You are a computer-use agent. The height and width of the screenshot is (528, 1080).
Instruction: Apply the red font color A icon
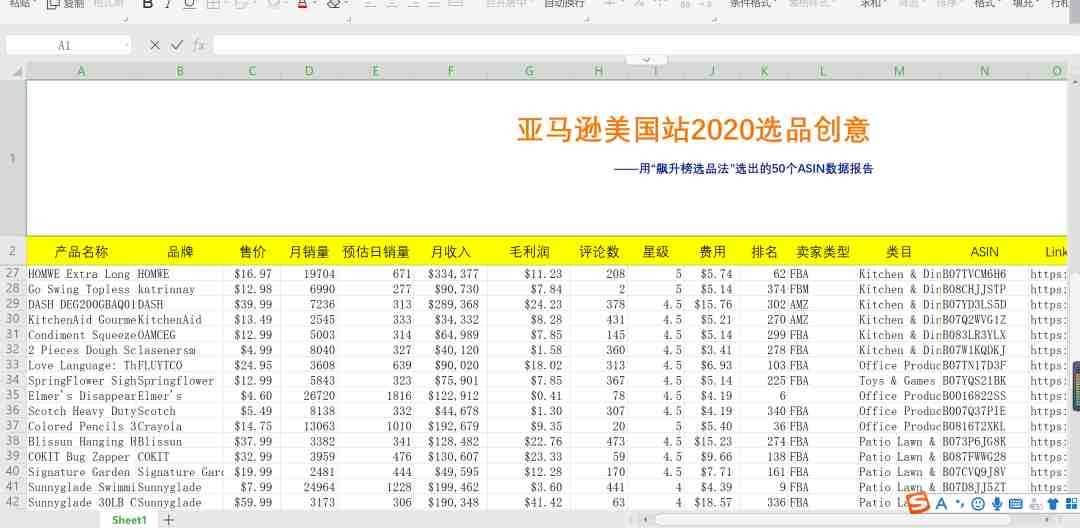[302, 4]
